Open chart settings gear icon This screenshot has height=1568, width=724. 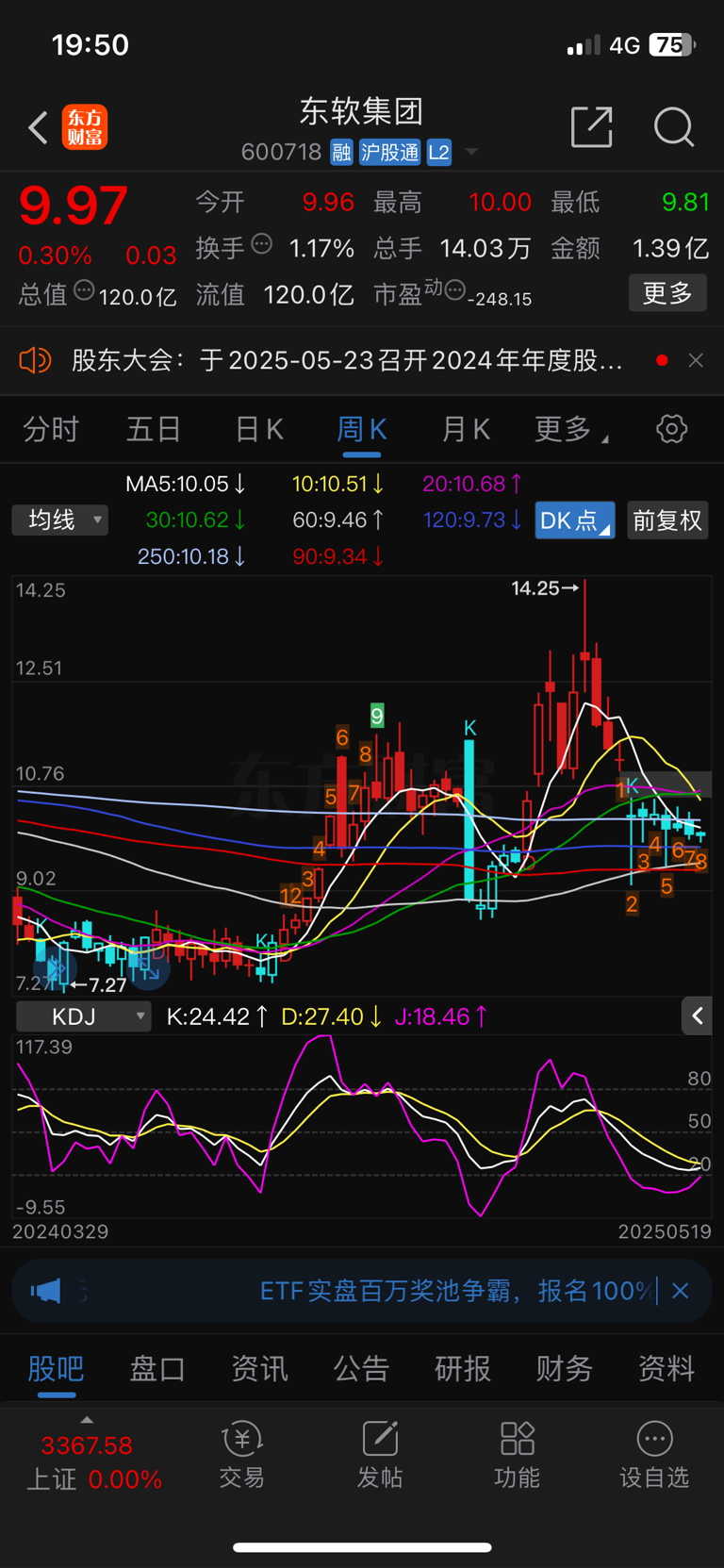[671, 429]
